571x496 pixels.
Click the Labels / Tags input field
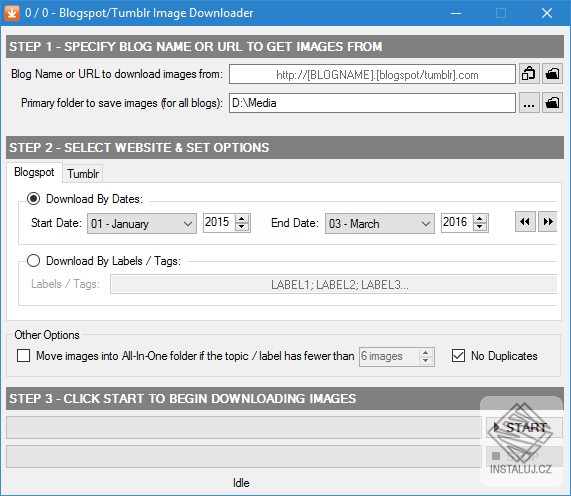334,284
